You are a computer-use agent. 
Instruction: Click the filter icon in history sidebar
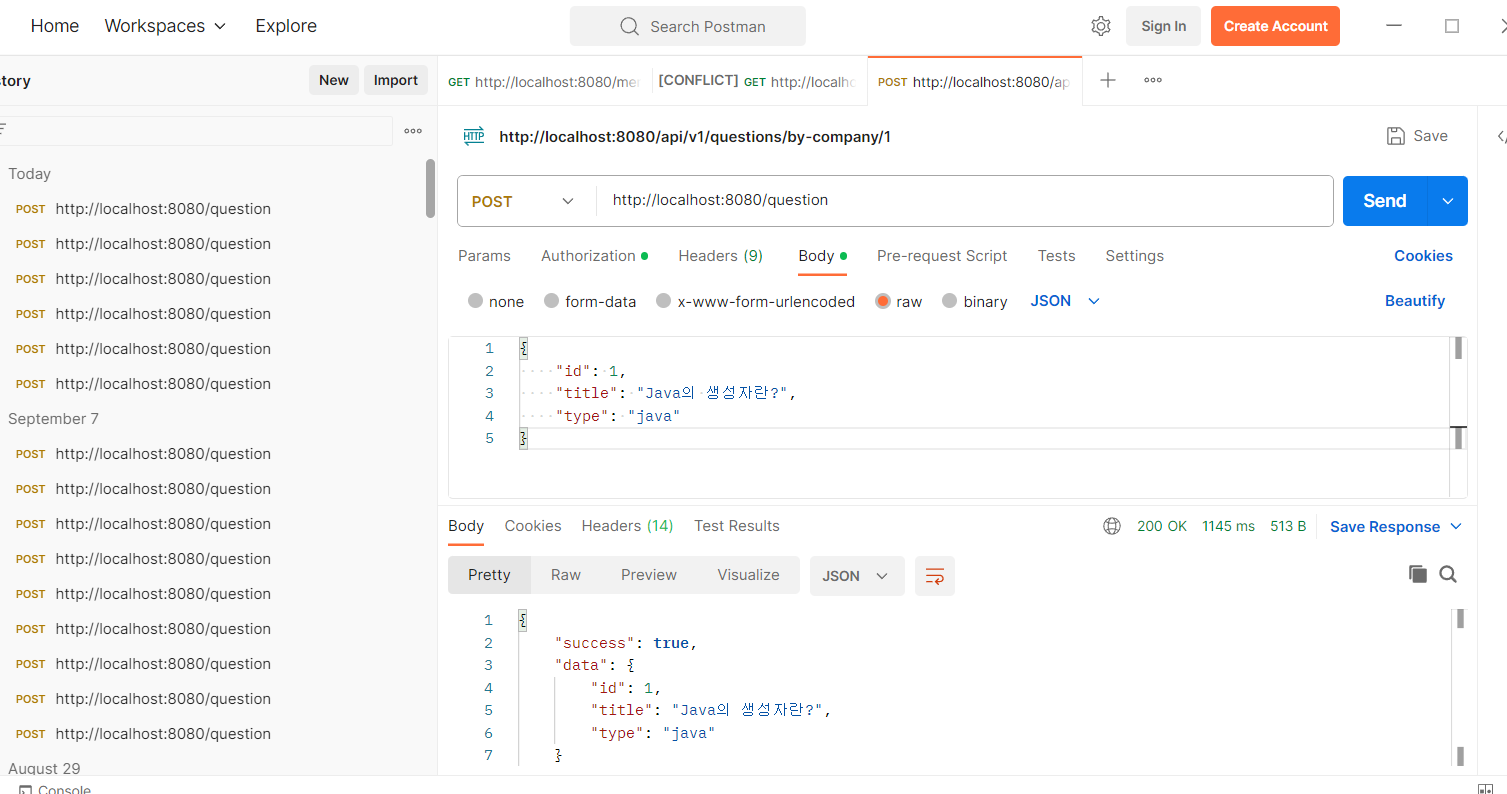(x=3, y=131)
